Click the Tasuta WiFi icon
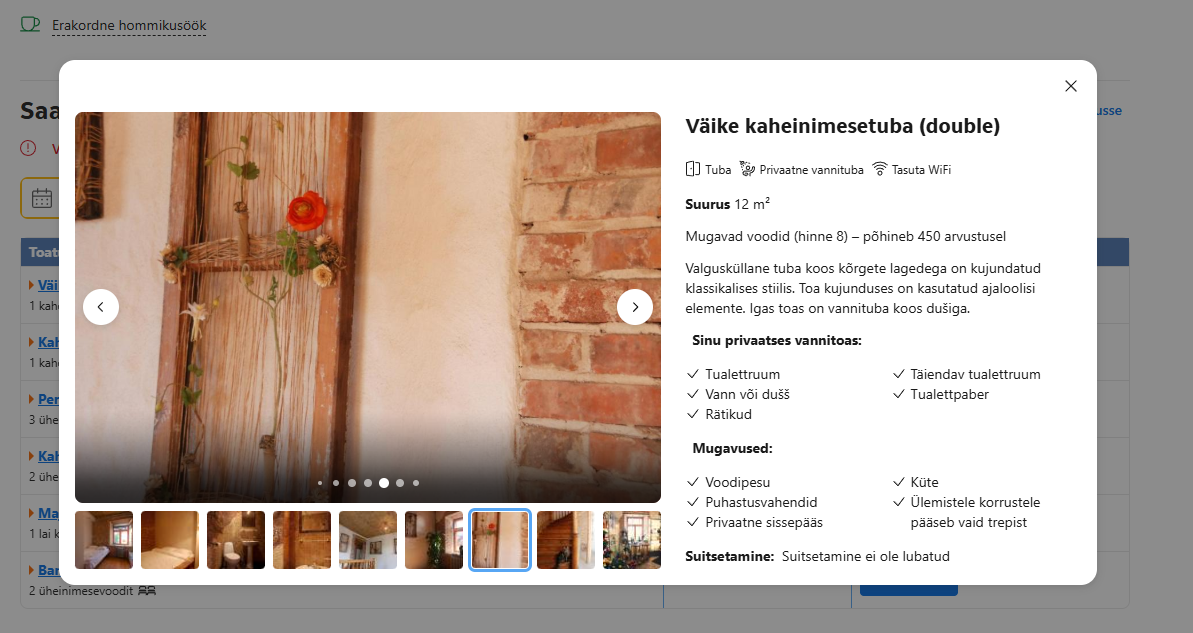Image resolution: width=1193 pixels, height=633 pixels. 880,169
